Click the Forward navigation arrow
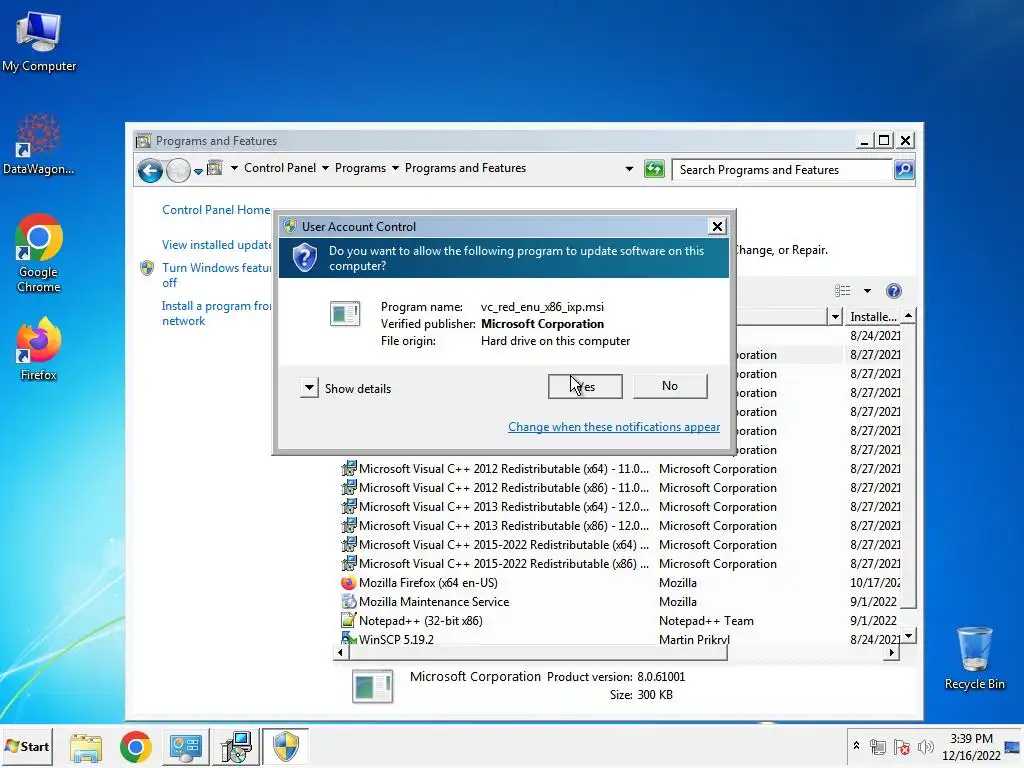 (x=178, y=170)
